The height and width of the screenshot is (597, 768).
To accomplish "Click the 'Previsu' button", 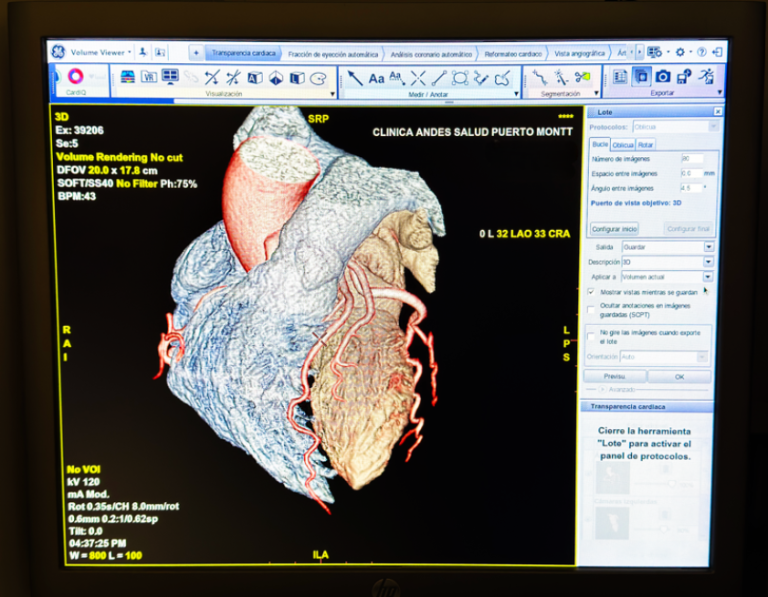I will click(614, 376).
